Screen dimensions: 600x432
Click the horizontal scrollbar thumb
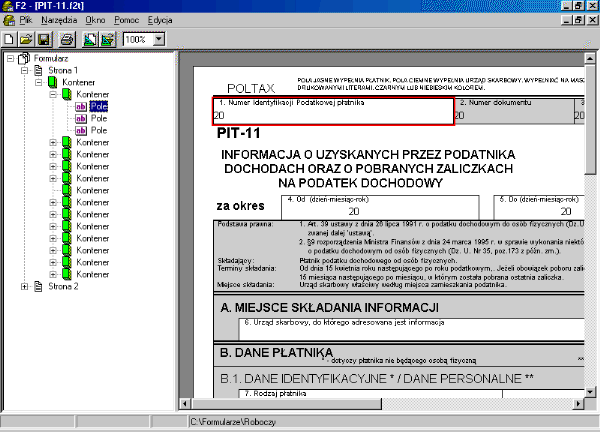[x=286, y=403]
